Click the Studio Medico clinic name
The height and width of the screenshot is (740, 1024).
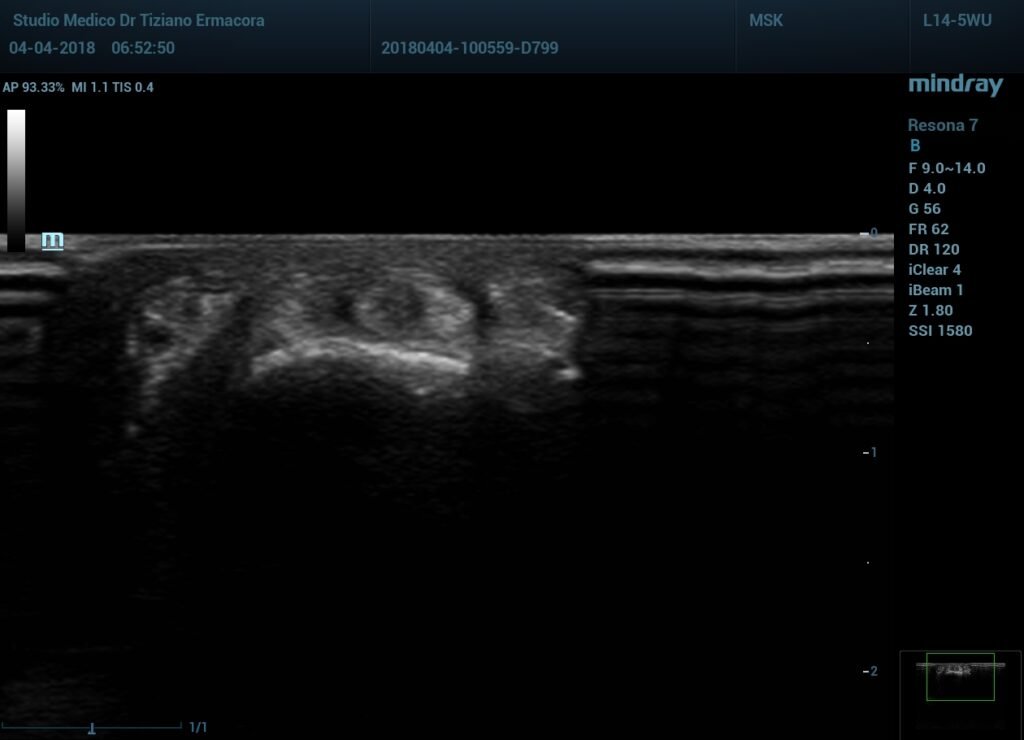[138, 20]
